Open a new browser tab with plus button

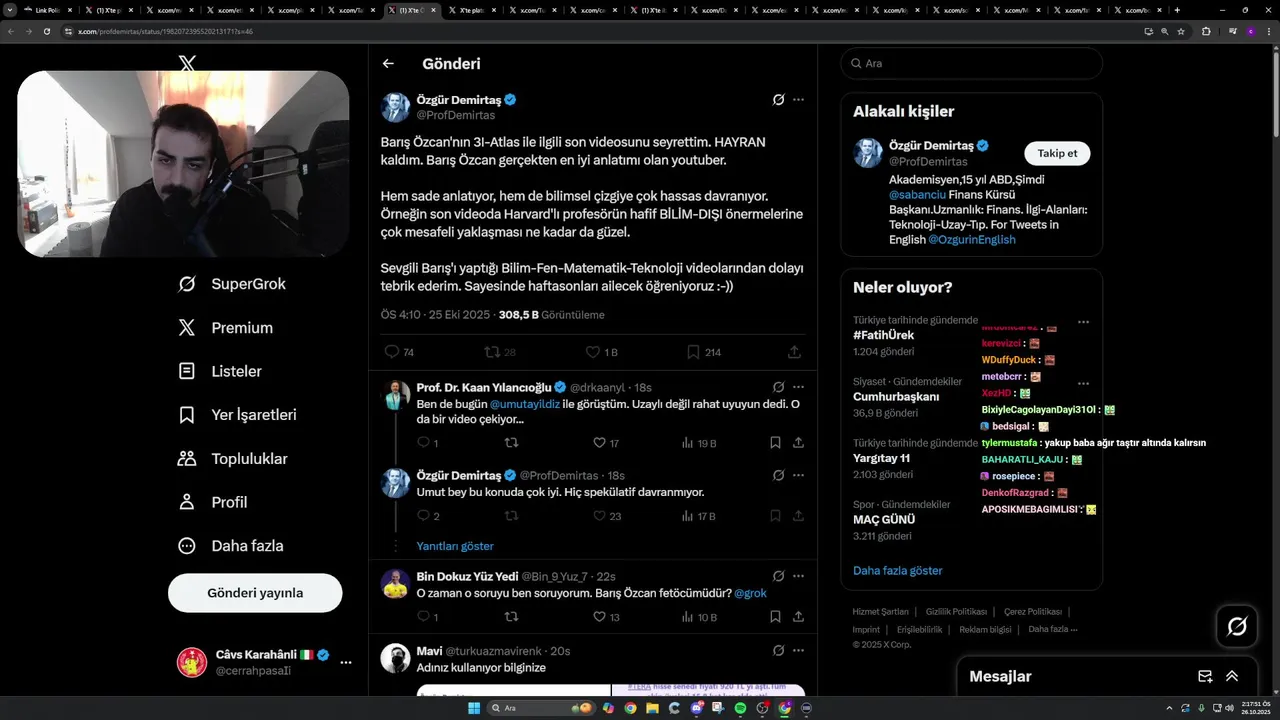(1177, 10)
